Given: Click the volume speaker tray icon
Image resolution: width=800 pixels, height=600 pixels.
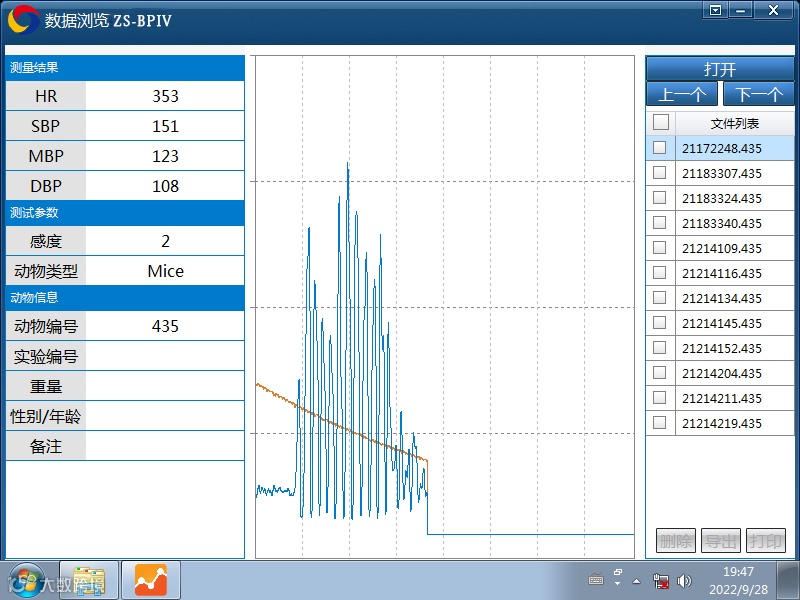Looking at the screenshot, I should pyautogui.click(x=684, y=581).
